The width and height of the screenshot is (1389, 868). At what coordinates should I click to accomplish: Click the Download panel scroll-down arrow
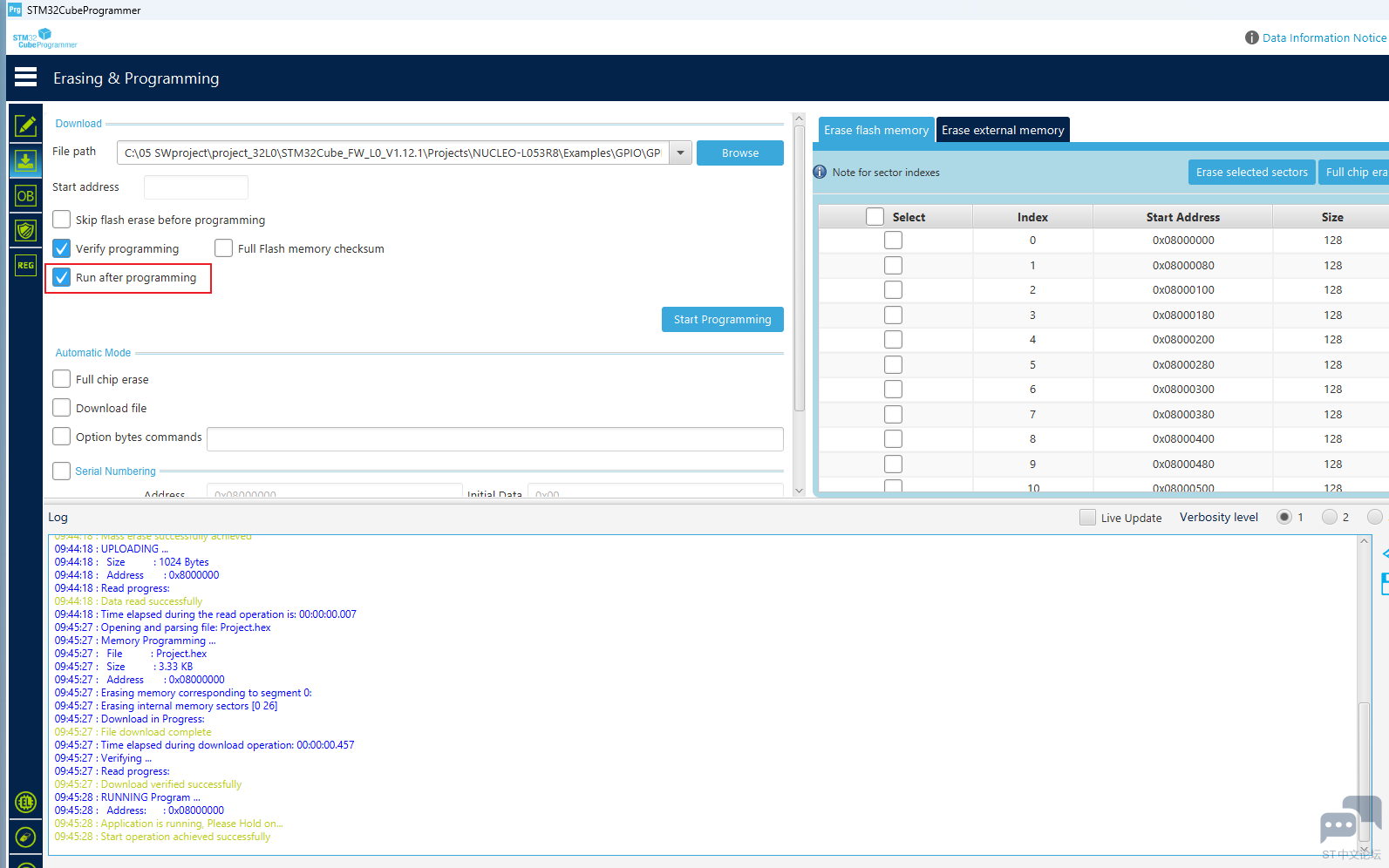click(x=799, y=491)
